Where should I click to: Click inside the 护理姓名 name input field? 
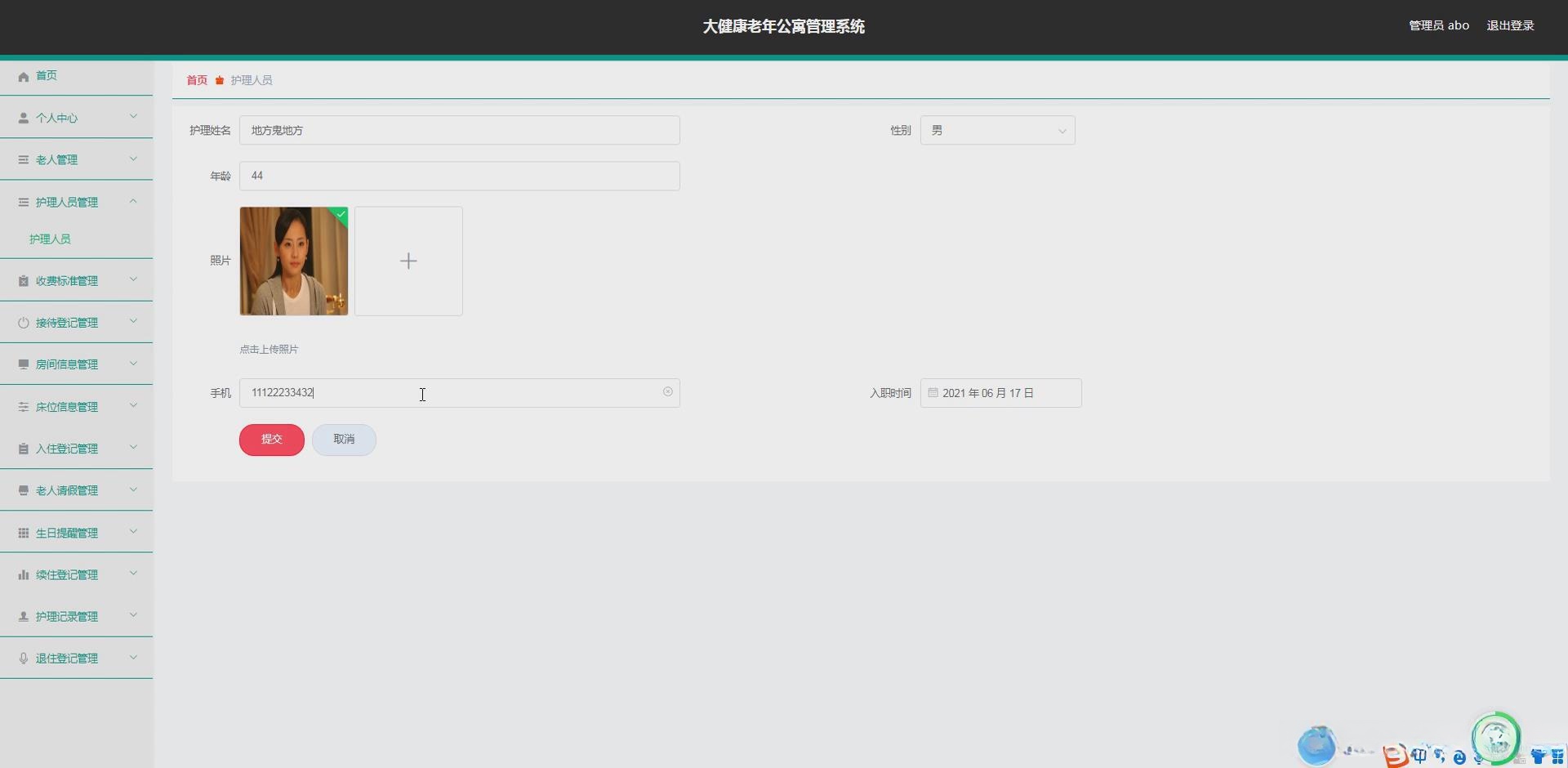pyautogui.click(x=459, y=130)
